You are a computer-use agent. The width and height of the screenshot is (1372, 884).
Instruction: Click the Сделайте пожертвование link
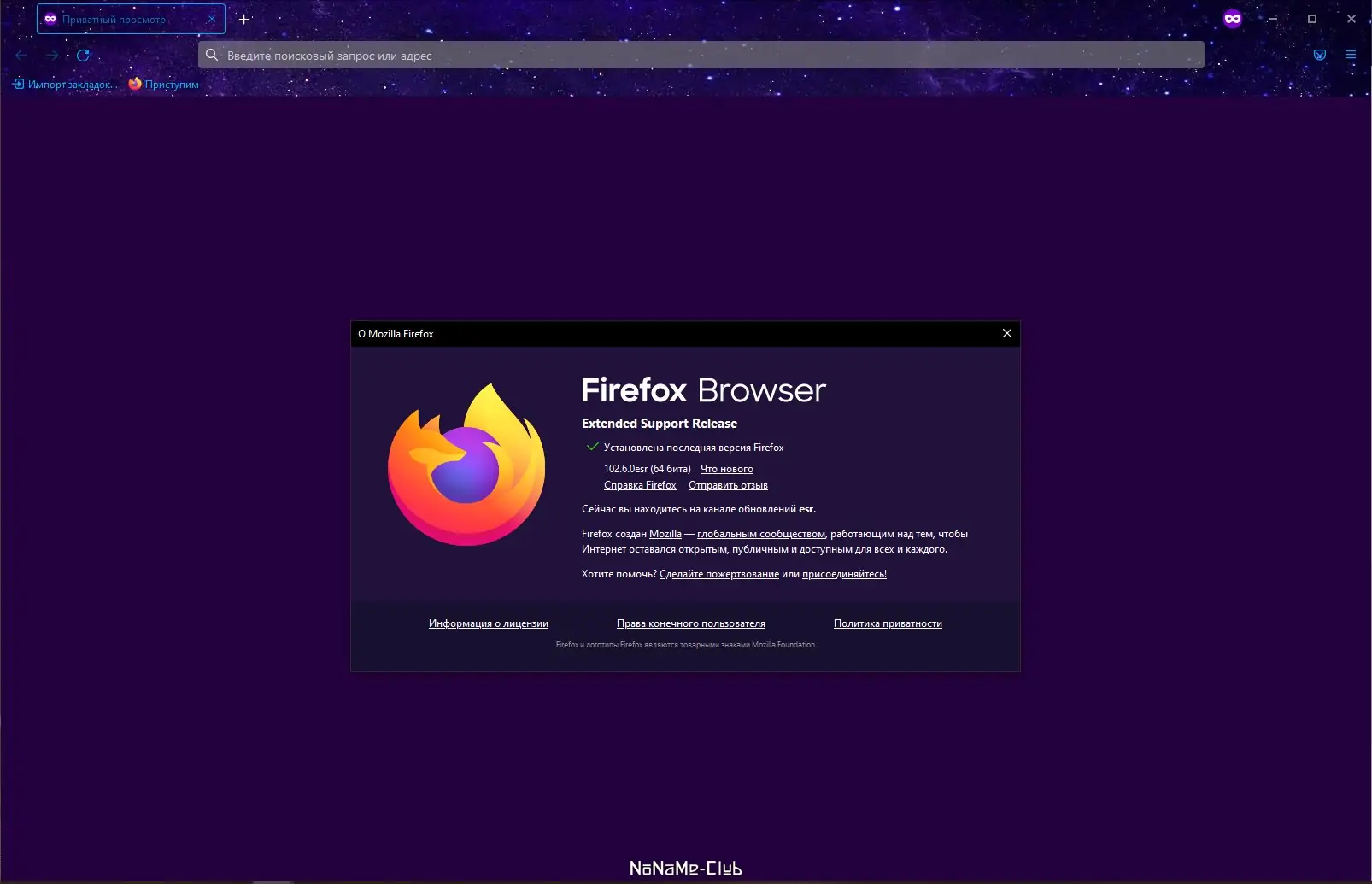[x=719, y=574]
